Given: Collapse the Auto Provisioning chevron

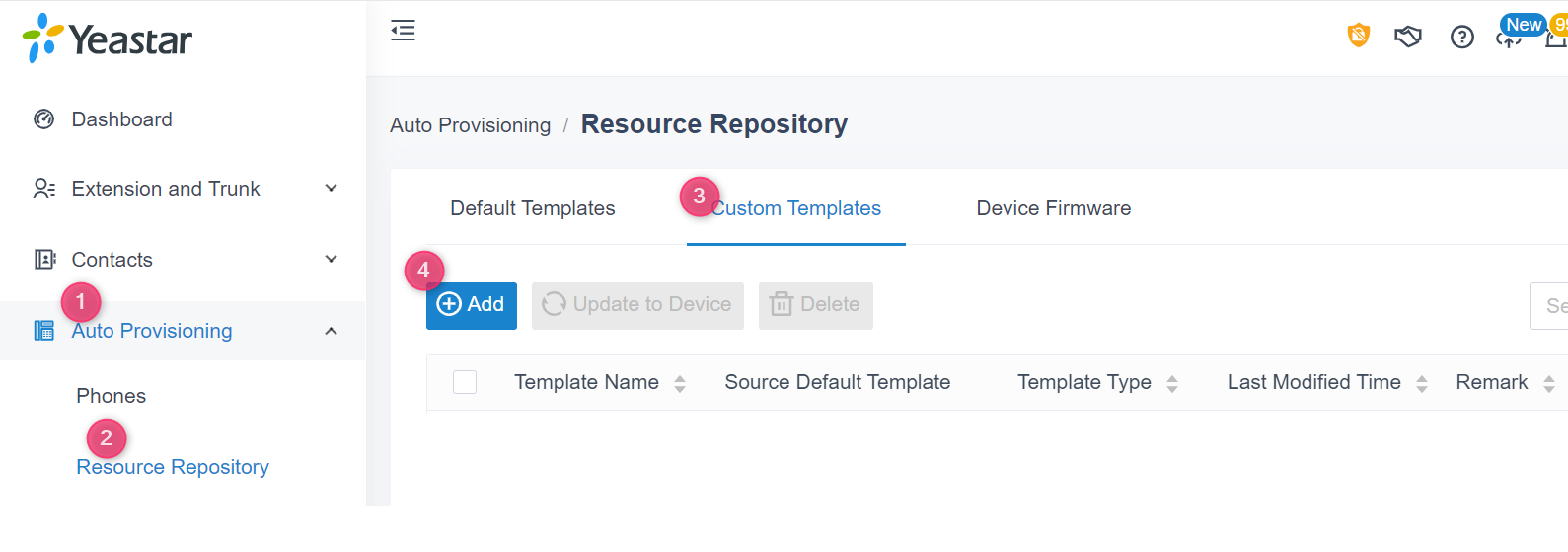Looking at the screenshot, I should [x=332, y=331].
